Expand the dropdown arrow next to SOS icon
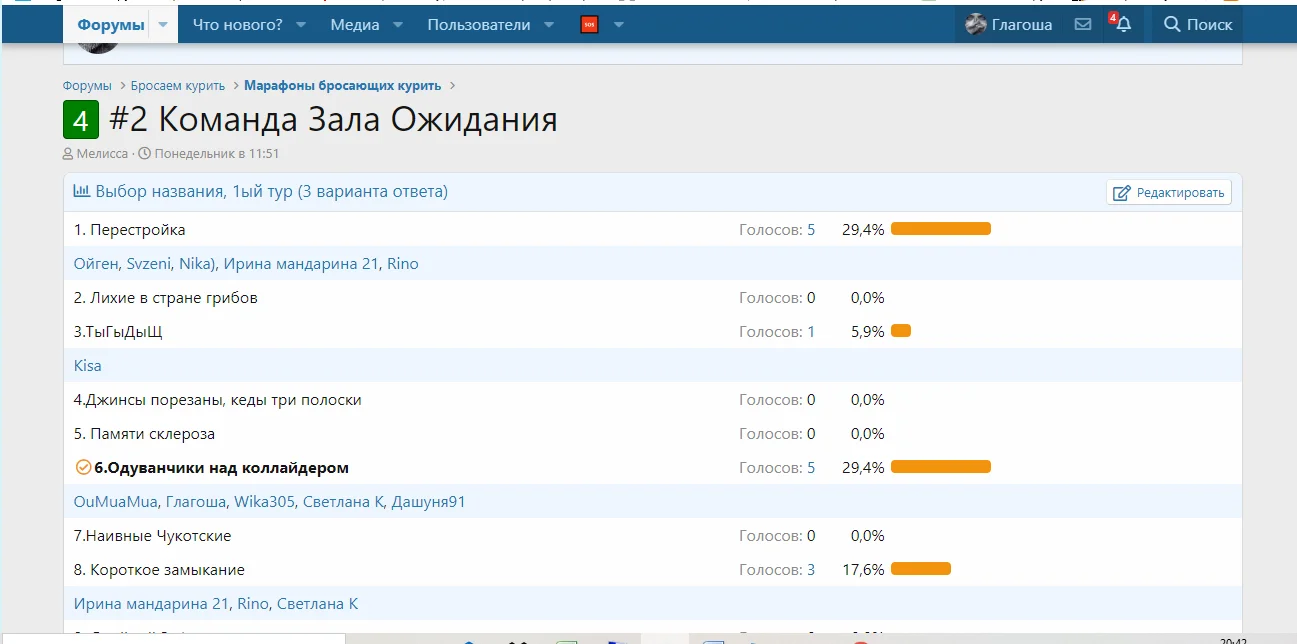The image size is (1297, 644). (x=619, y=25)
